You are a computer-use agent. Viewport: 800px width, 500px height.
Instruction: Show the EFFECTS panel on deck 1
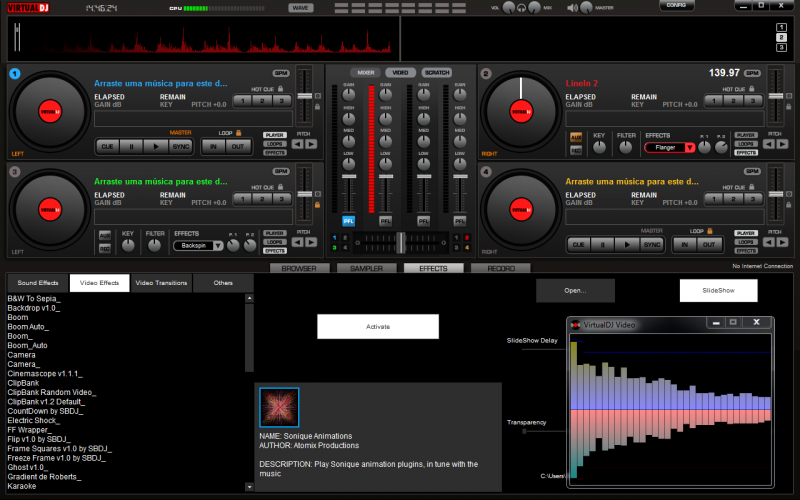[x=275, y=153]
